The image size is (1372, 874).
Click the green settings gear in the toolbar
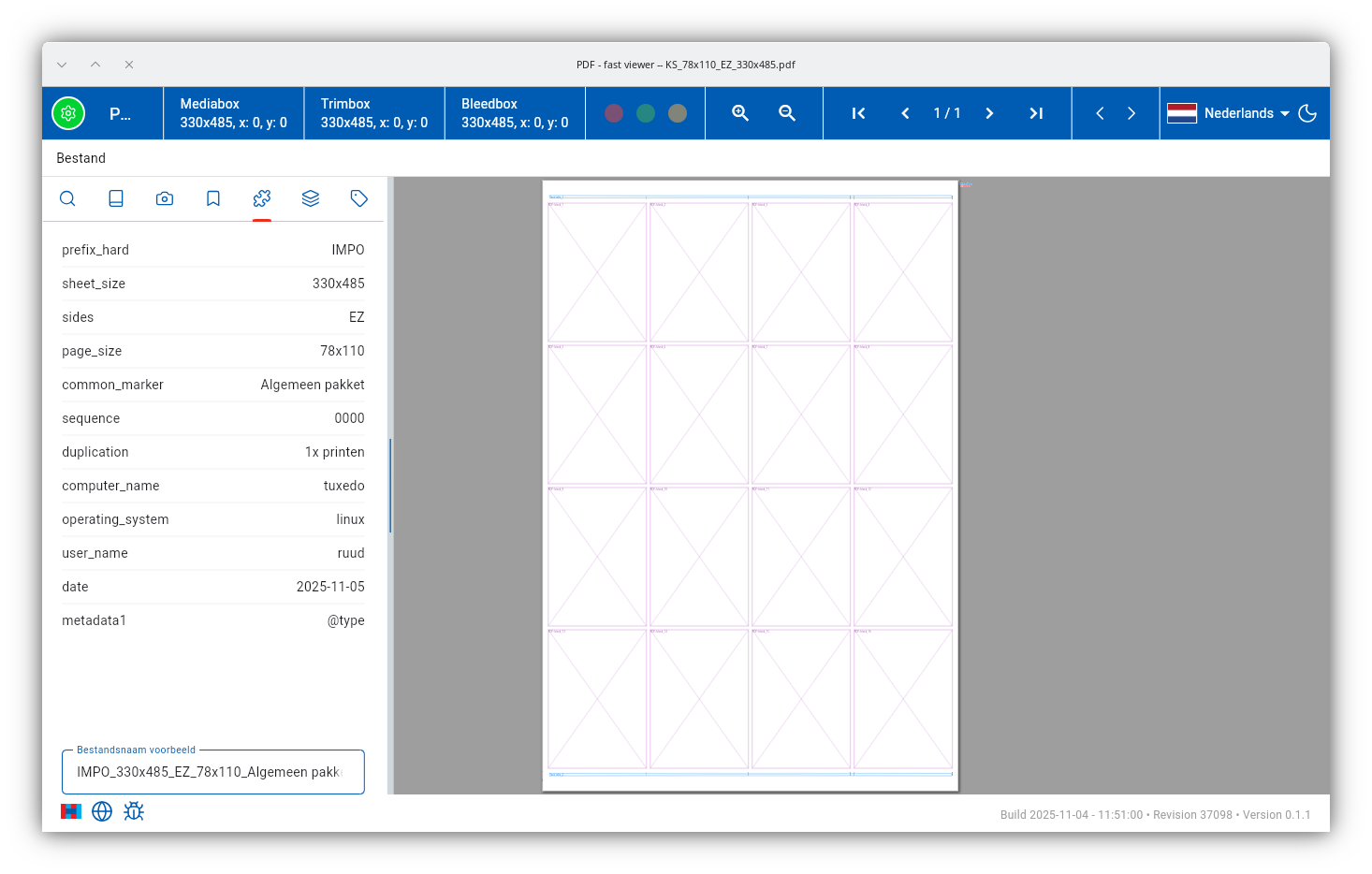(68, 112)
